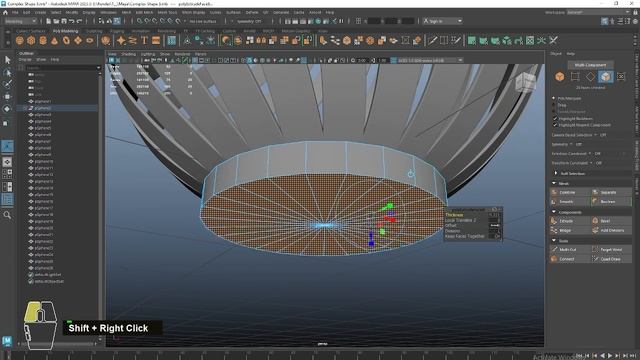Click the Undo arrow icon

71,21
